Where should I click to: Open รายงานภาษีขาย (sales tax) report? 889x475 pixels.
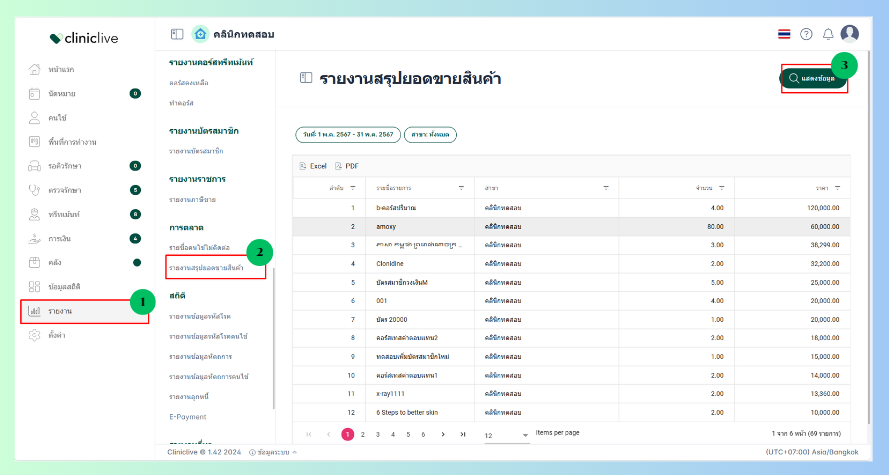(x=192, y=200)
